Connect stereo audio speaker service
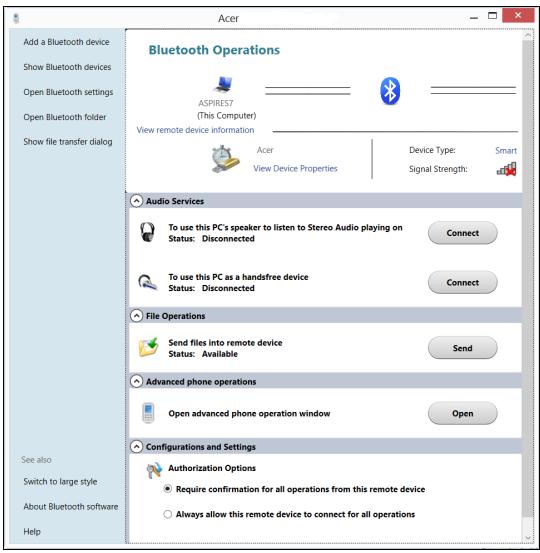This screenshot has height=553, width=540. 462,233
